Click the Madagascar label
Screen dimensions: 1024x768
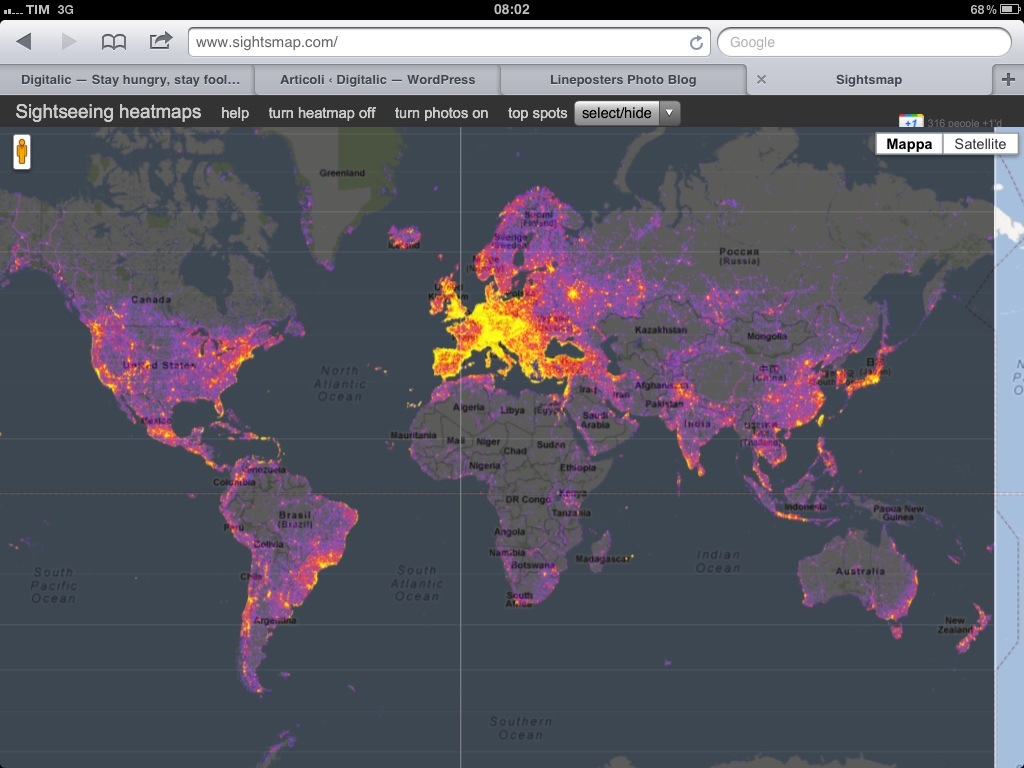[603, 559]
